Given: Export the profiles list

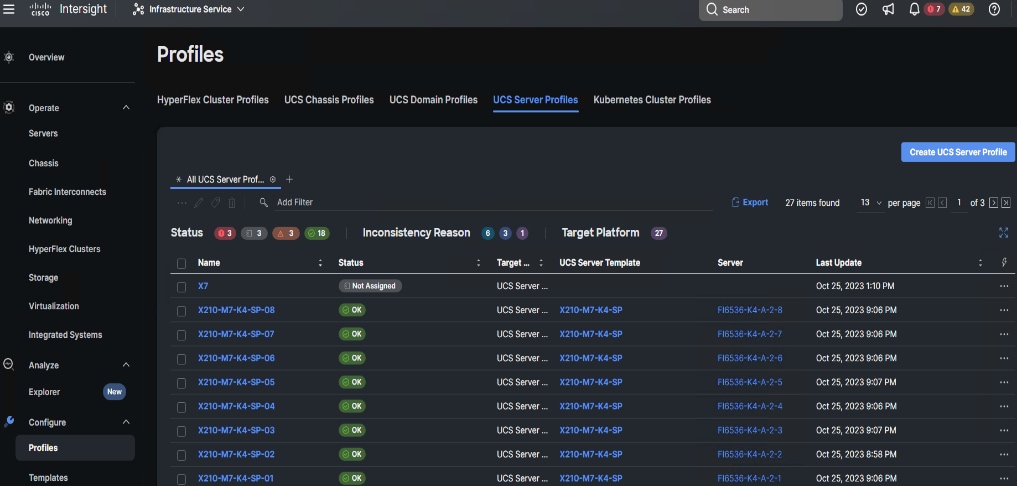Looking at the screenshot, I should point(750,202).
